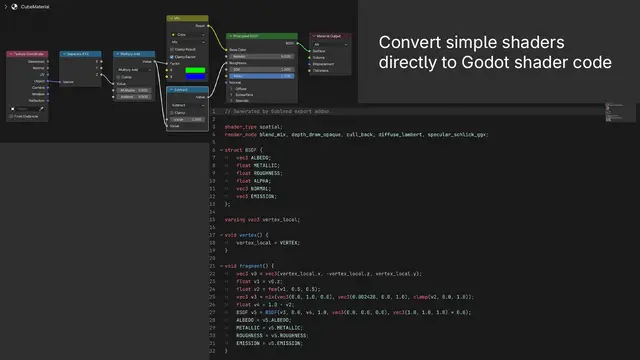Open the Mix blend mode dropdown
Image resolution: width=640 pixels, height=360 pixels.
coord(188,42)
